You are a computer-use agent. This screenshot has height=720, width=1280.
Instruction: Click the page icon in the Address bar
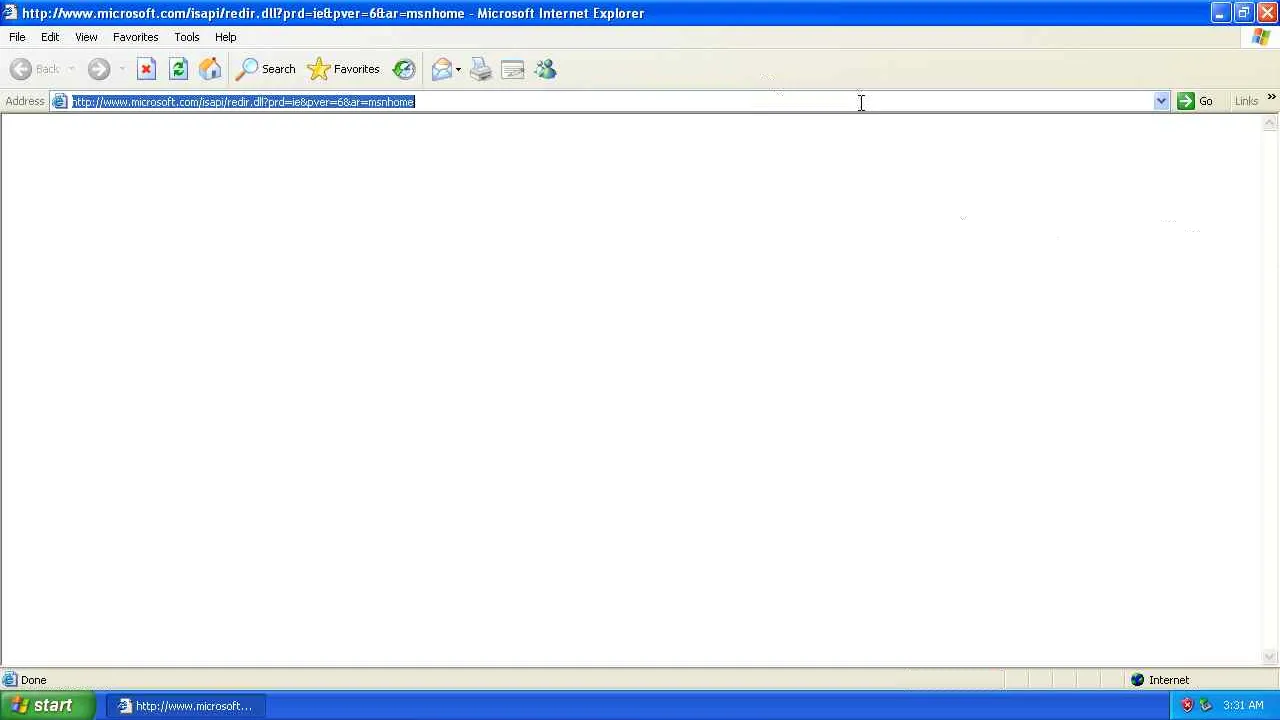point(60,102)
